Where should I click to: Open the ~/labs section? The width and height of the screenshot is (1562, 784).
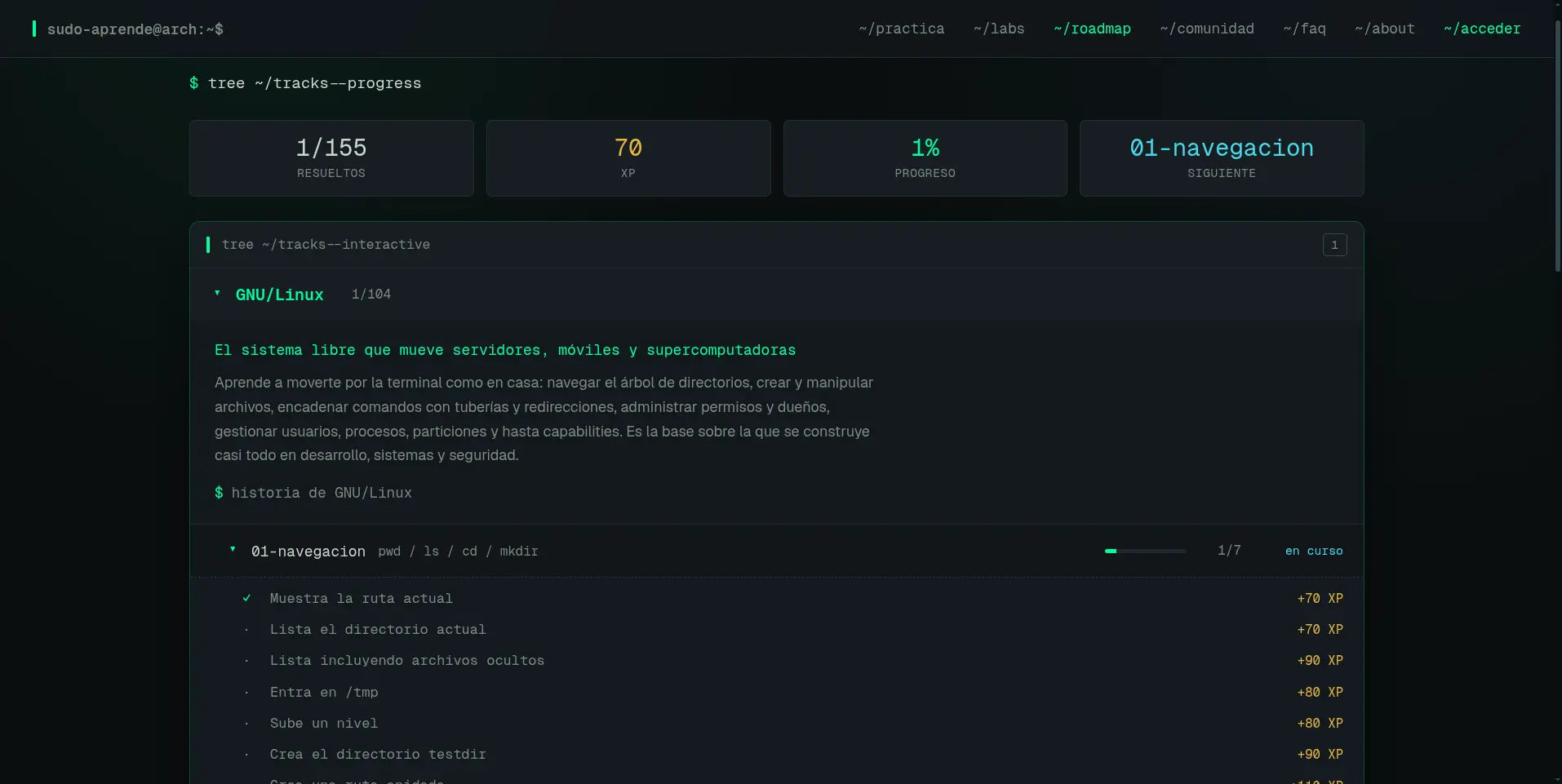[999, 29]
